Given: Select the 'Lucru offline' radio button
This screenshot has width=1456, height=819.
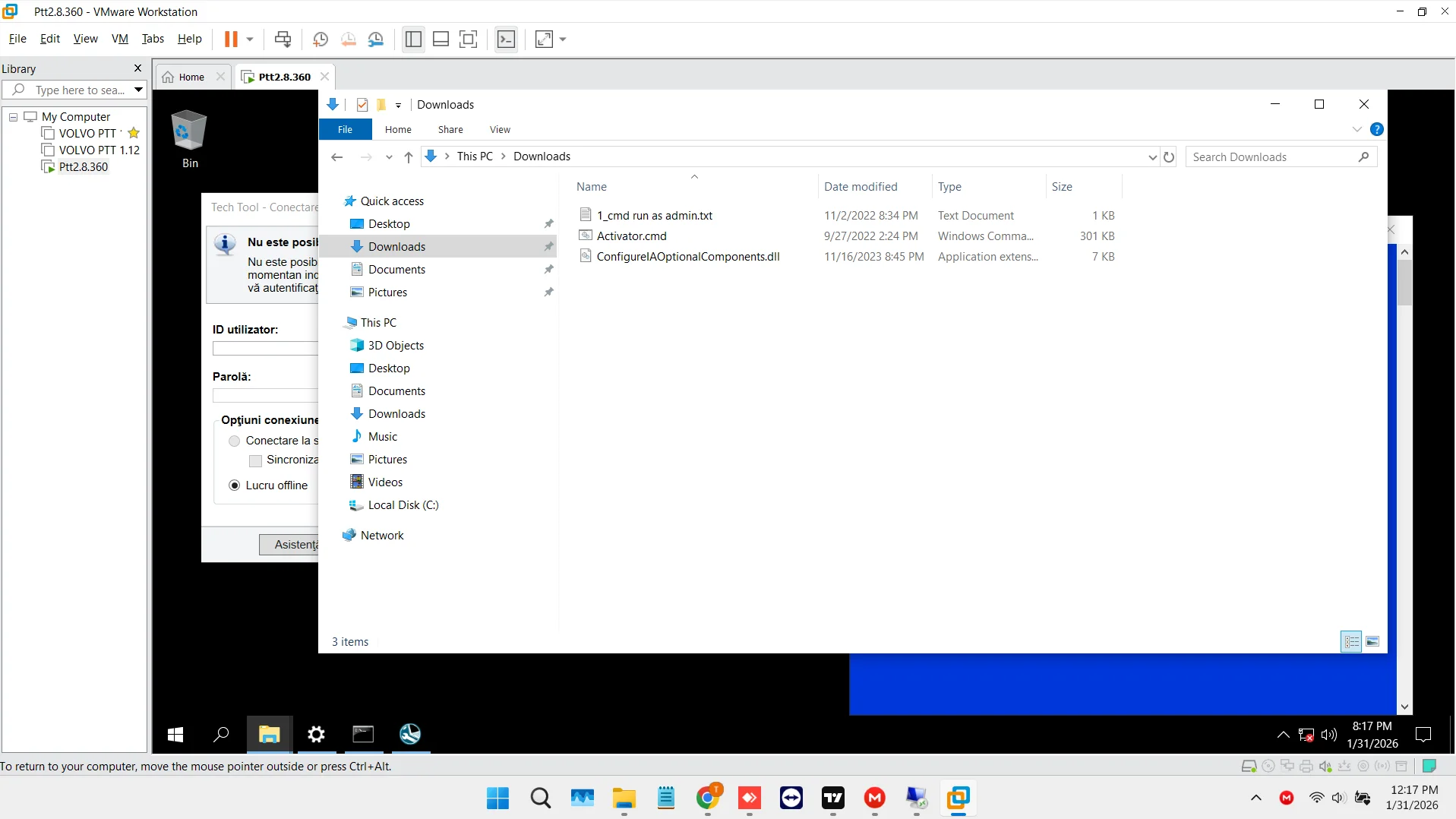Looking at the screenshot, I should click(235, 485).
